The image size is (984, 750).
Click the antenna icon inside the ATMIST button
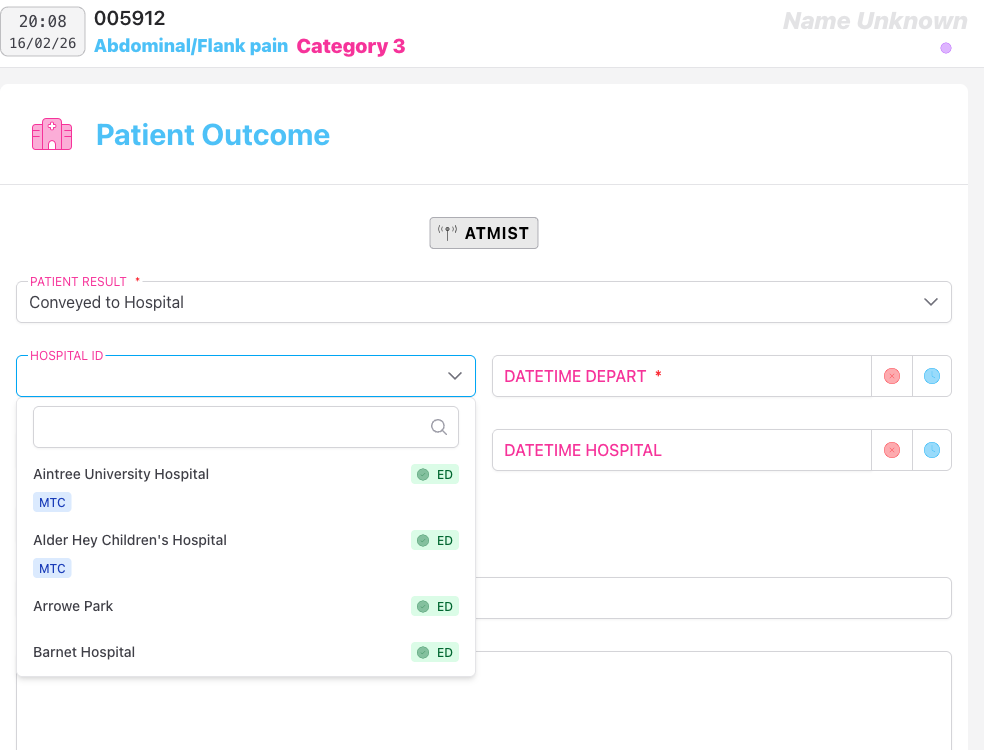click(447, 232)
